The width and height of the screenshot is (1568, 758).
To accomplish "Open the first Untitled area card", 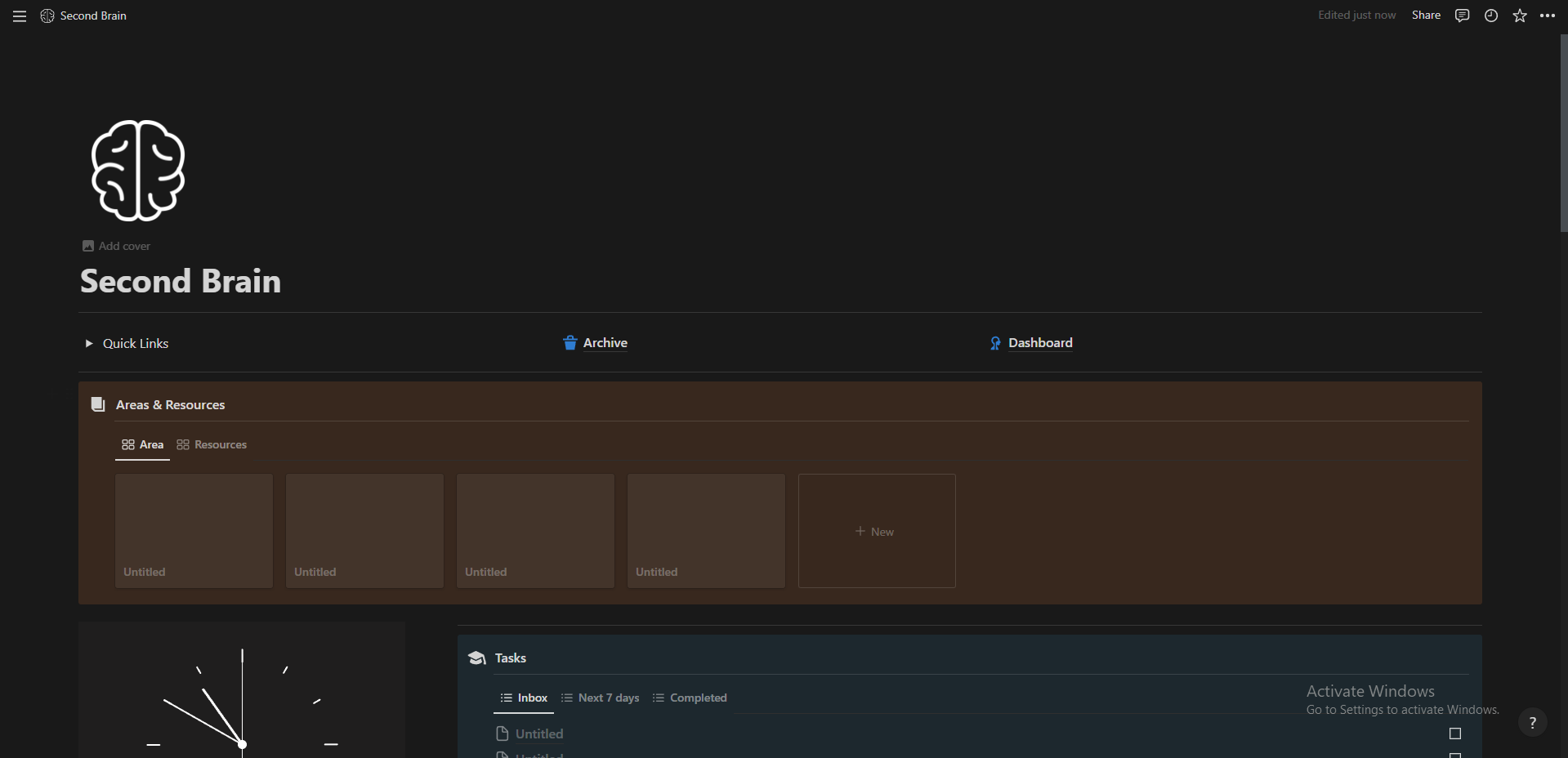I will [194, 531].
